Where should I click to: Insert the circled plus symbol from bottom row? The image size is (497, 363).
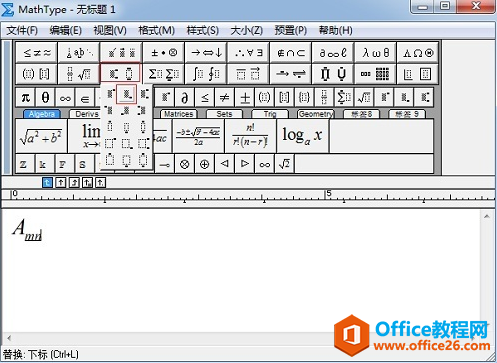coord(204,164)
